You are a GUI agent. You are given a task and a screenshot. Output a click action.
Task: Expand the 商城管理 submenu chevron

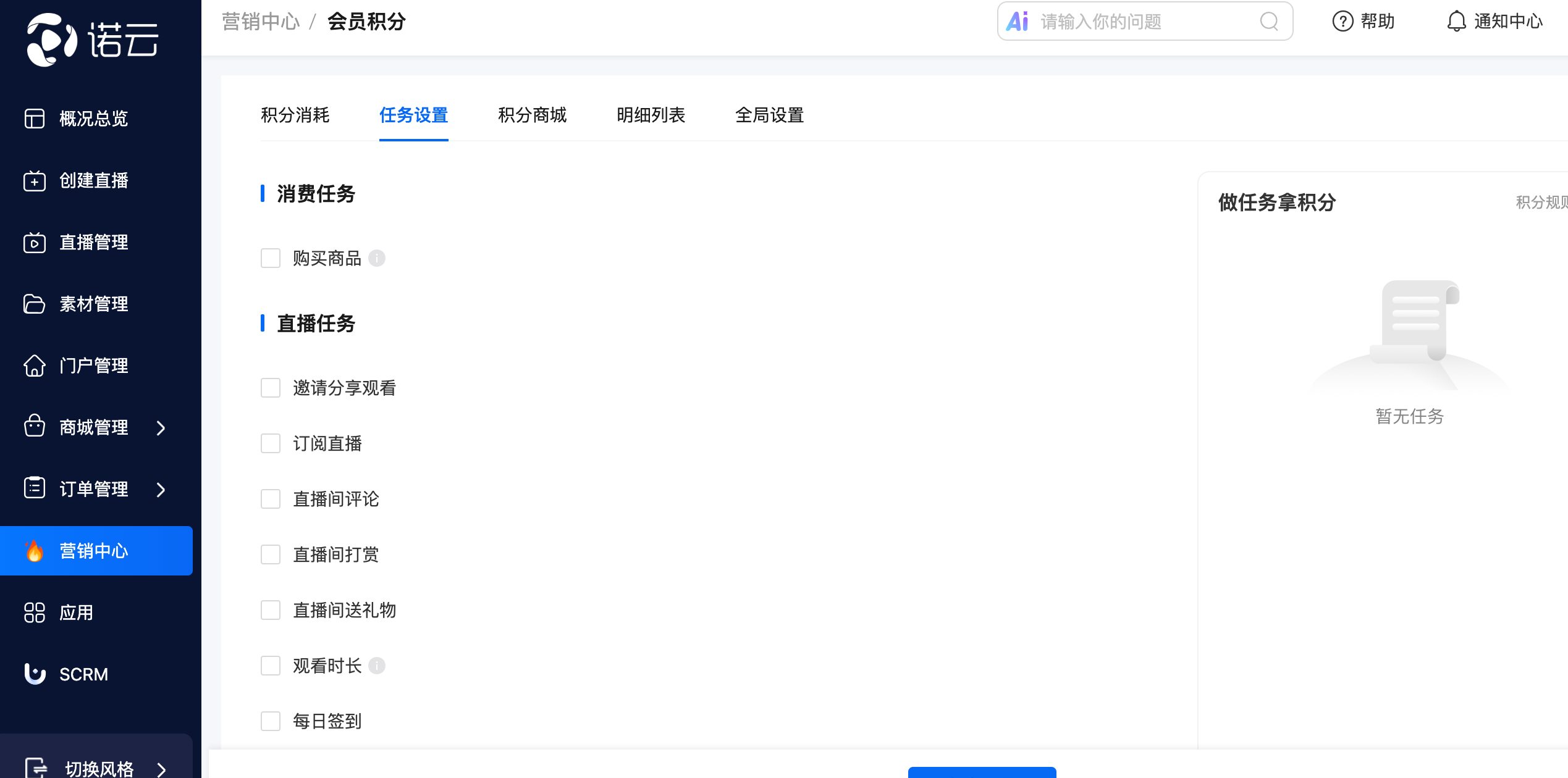[161, 428]
